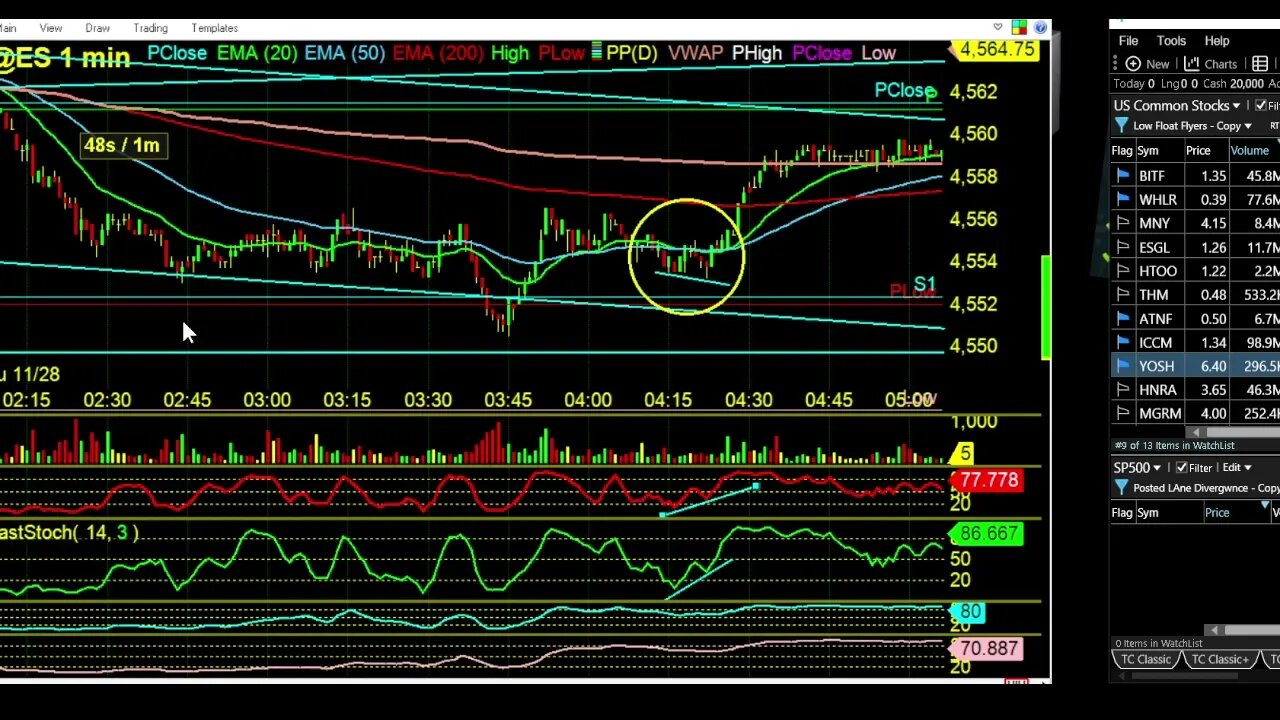Select the HNRA symbol in watchlist
The width and height of the screenshot is (1280, 720).
click(1158, 390)
